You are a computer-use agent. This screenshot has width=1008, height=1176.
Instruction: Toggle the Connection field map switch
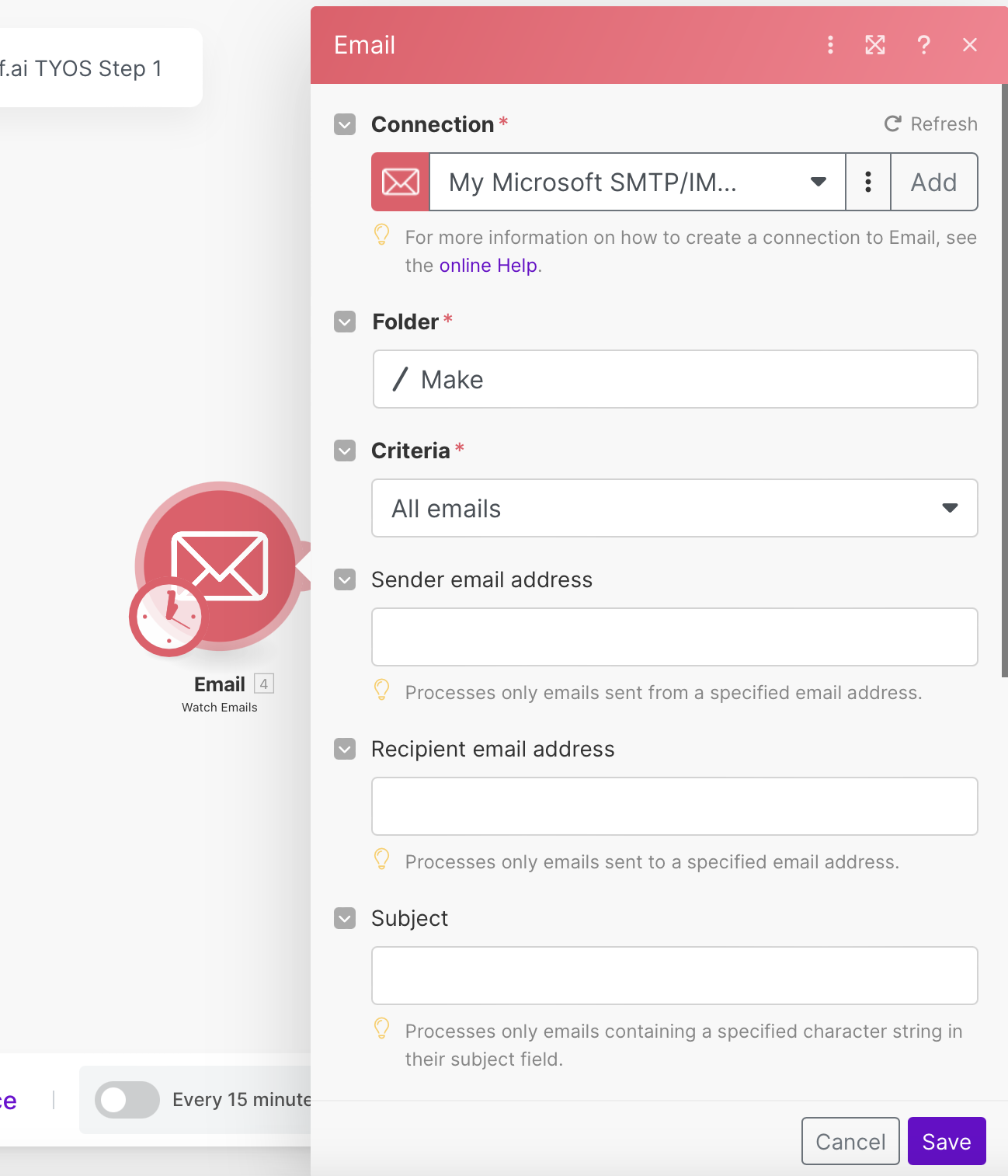click(x=345, y=124)
